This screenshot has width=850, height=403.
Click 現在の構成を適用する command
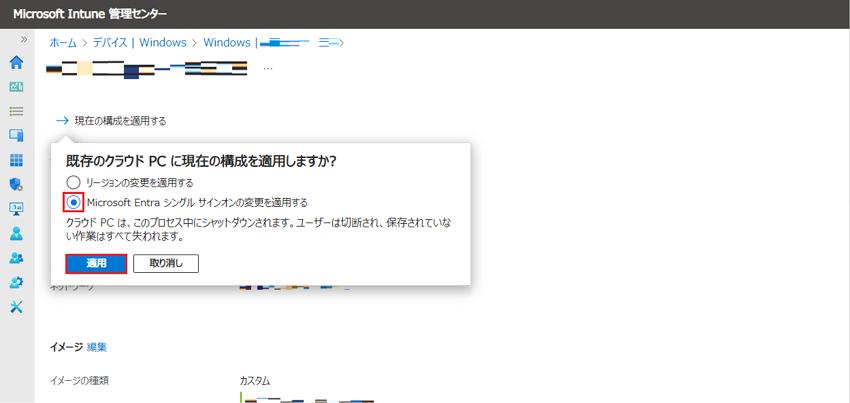(111, 120)
